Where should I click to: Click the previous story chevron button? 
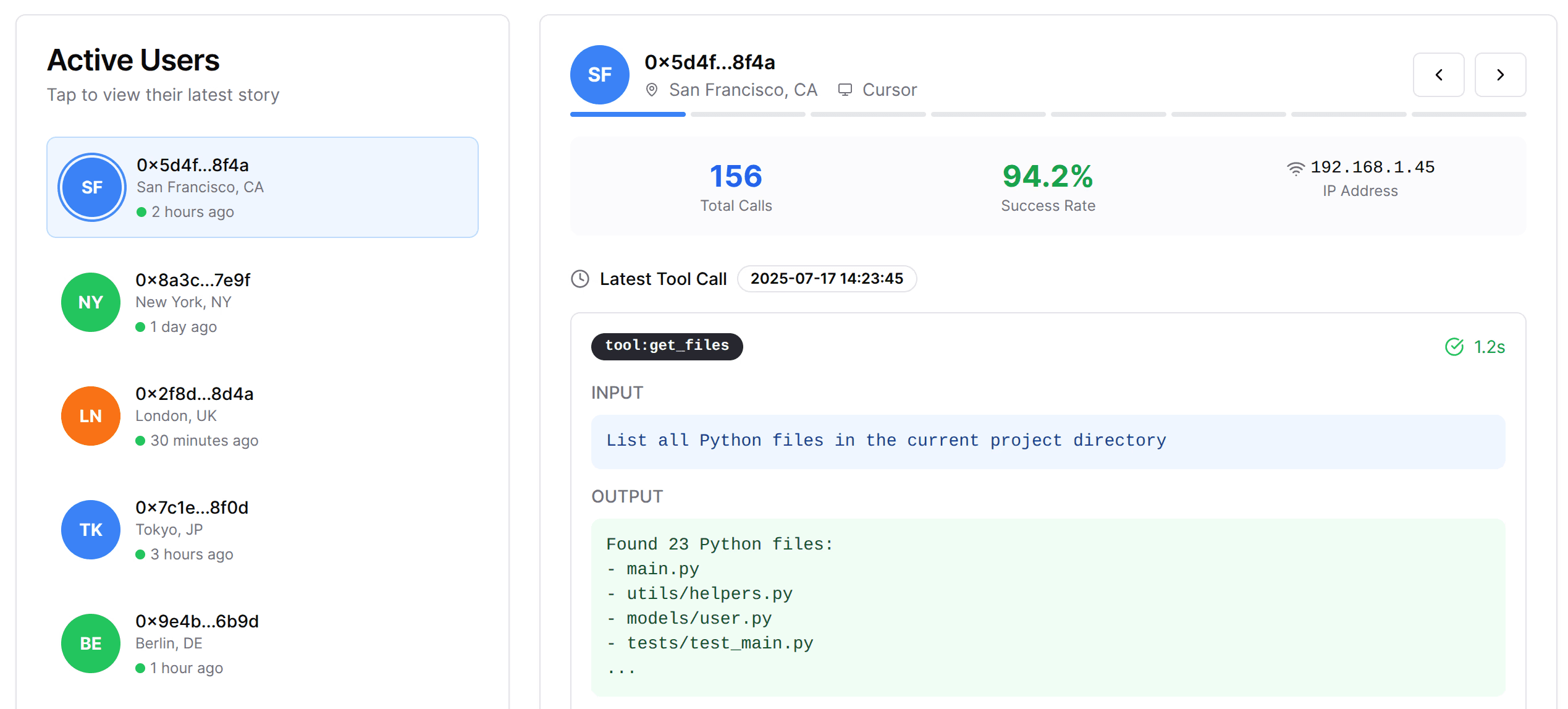pos(1438,75)
